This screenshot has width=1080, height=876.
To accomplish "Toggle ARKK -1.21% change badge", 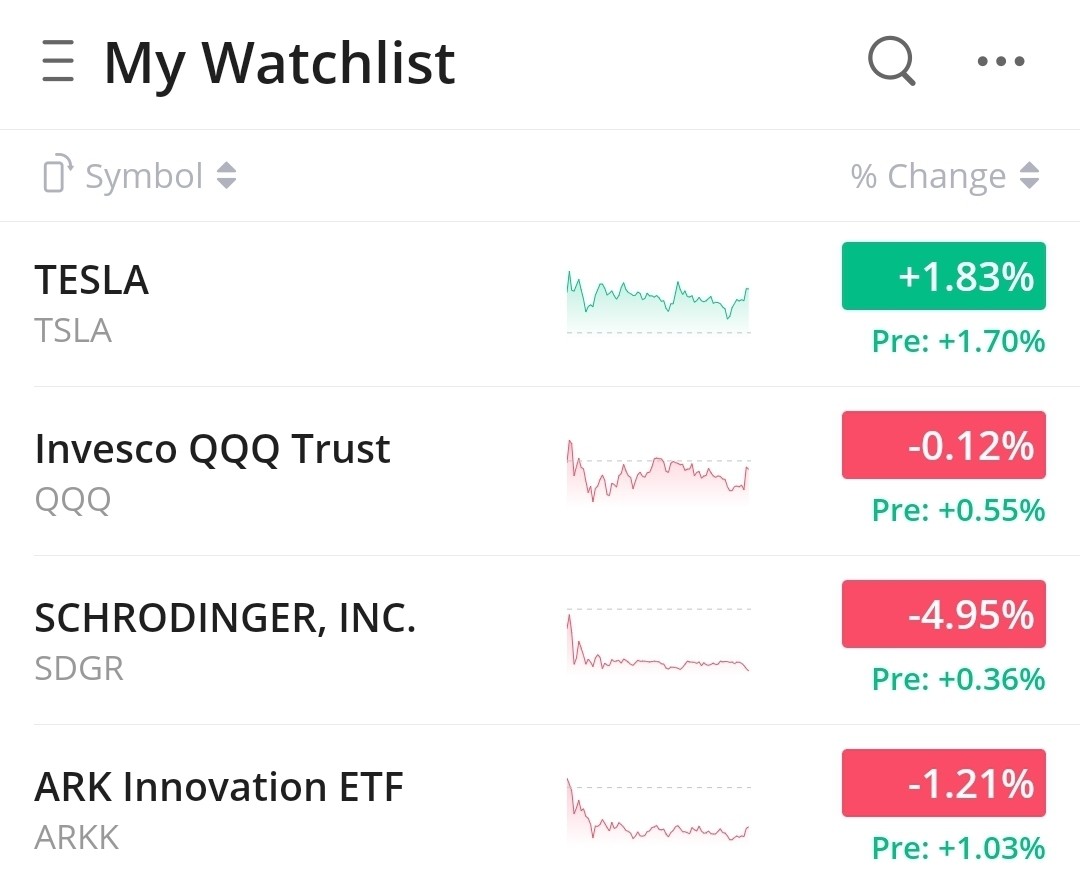I will pyautogui.click(x=943, y=783).
